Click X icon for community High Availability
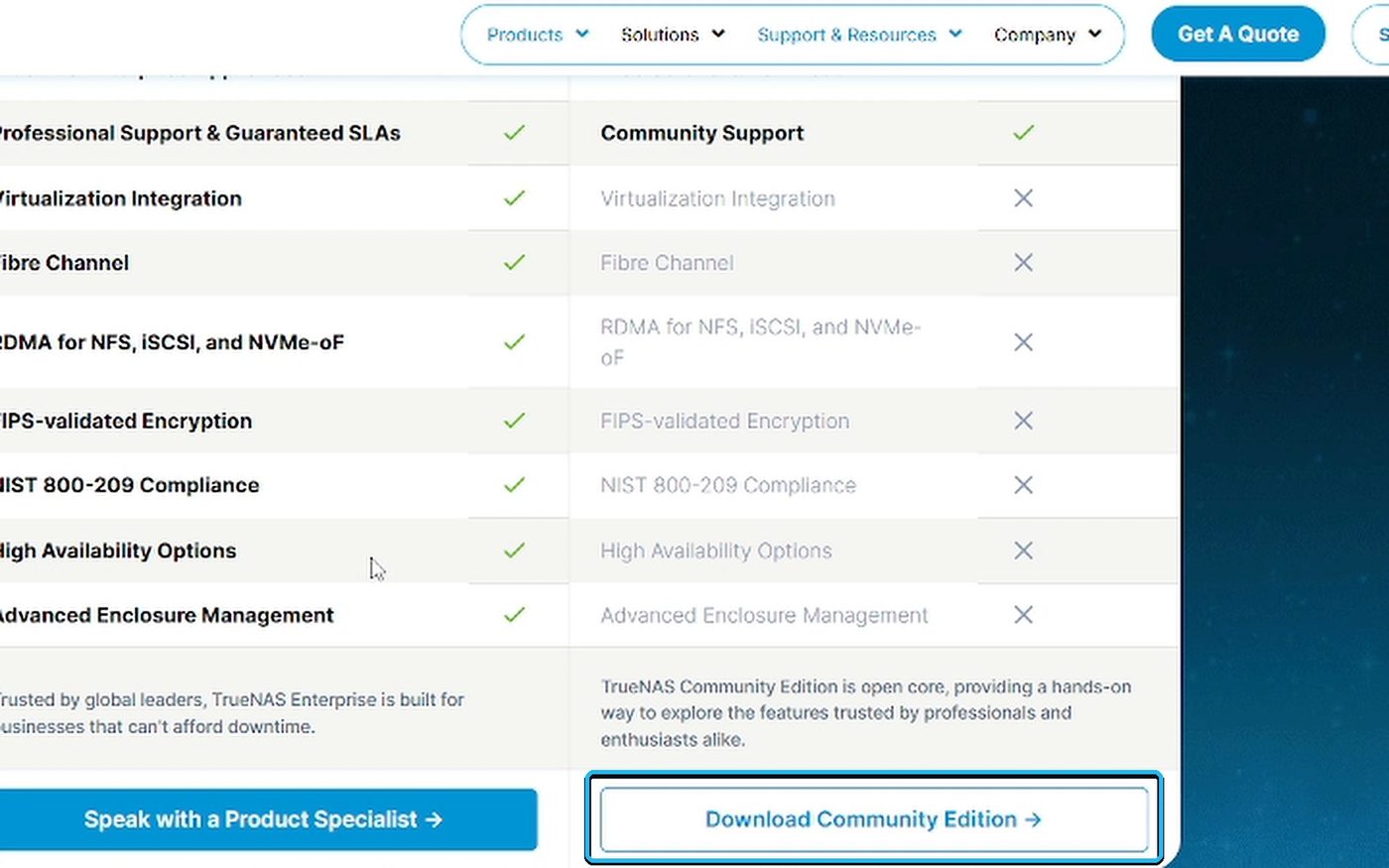Viewport: 1389px width, 868px height. point(1023,551)
